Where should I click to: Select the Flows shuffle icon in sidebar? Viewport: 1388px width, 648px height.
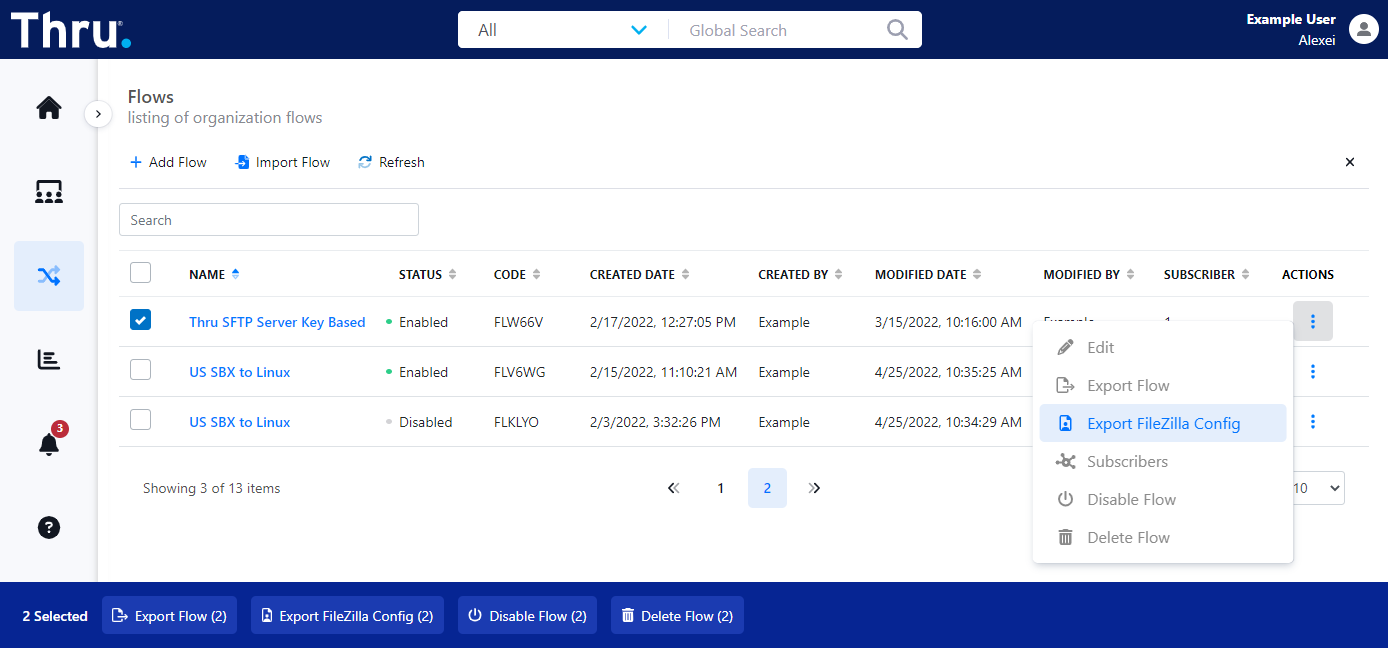coord(49,276)
